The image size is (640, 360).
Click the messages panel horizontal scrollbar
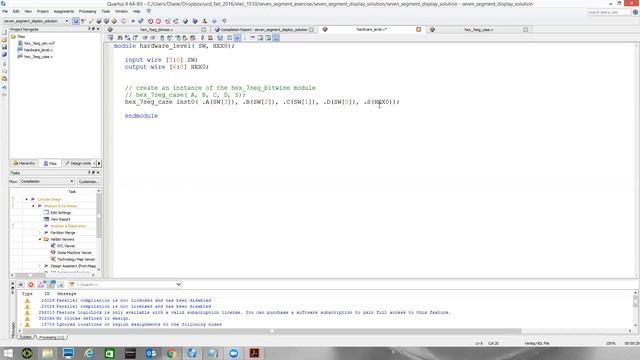271,331
